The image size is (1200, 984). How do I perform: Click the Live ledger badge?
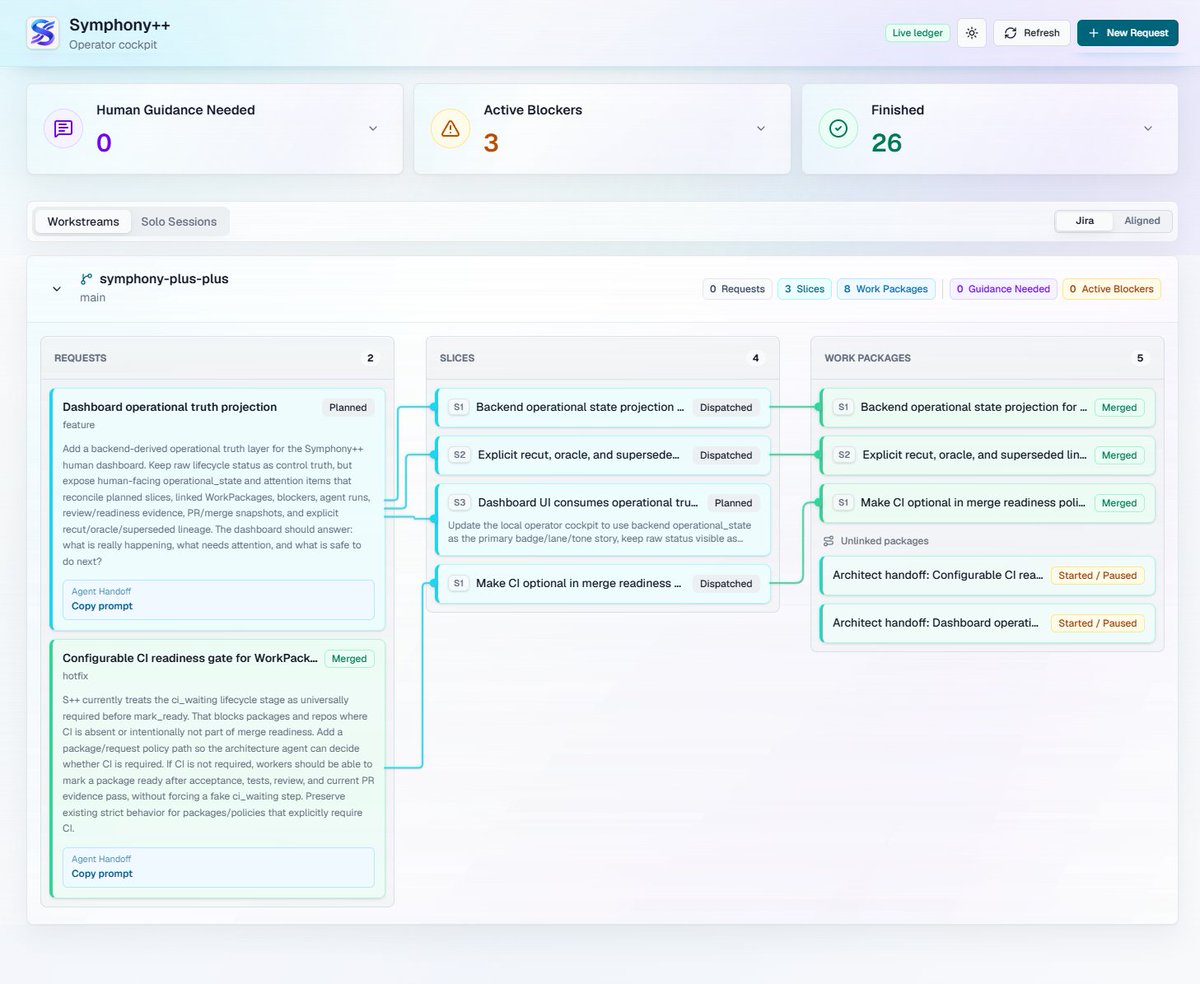point(917,33)
